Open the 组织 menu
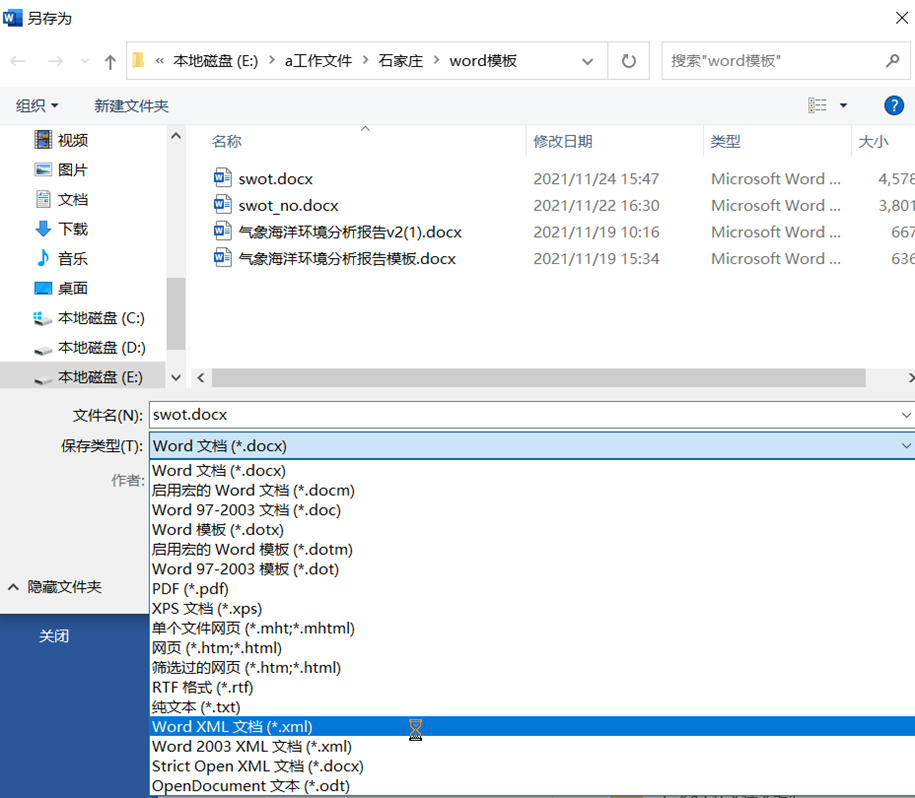 37,106
